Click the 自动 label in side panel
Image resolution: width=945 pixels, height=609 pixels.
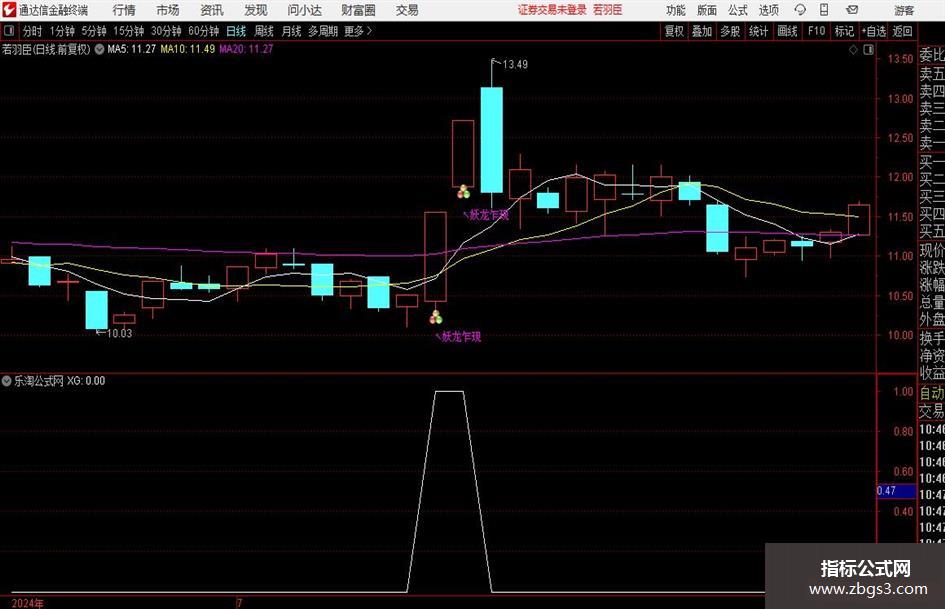[x=932, y=393]
